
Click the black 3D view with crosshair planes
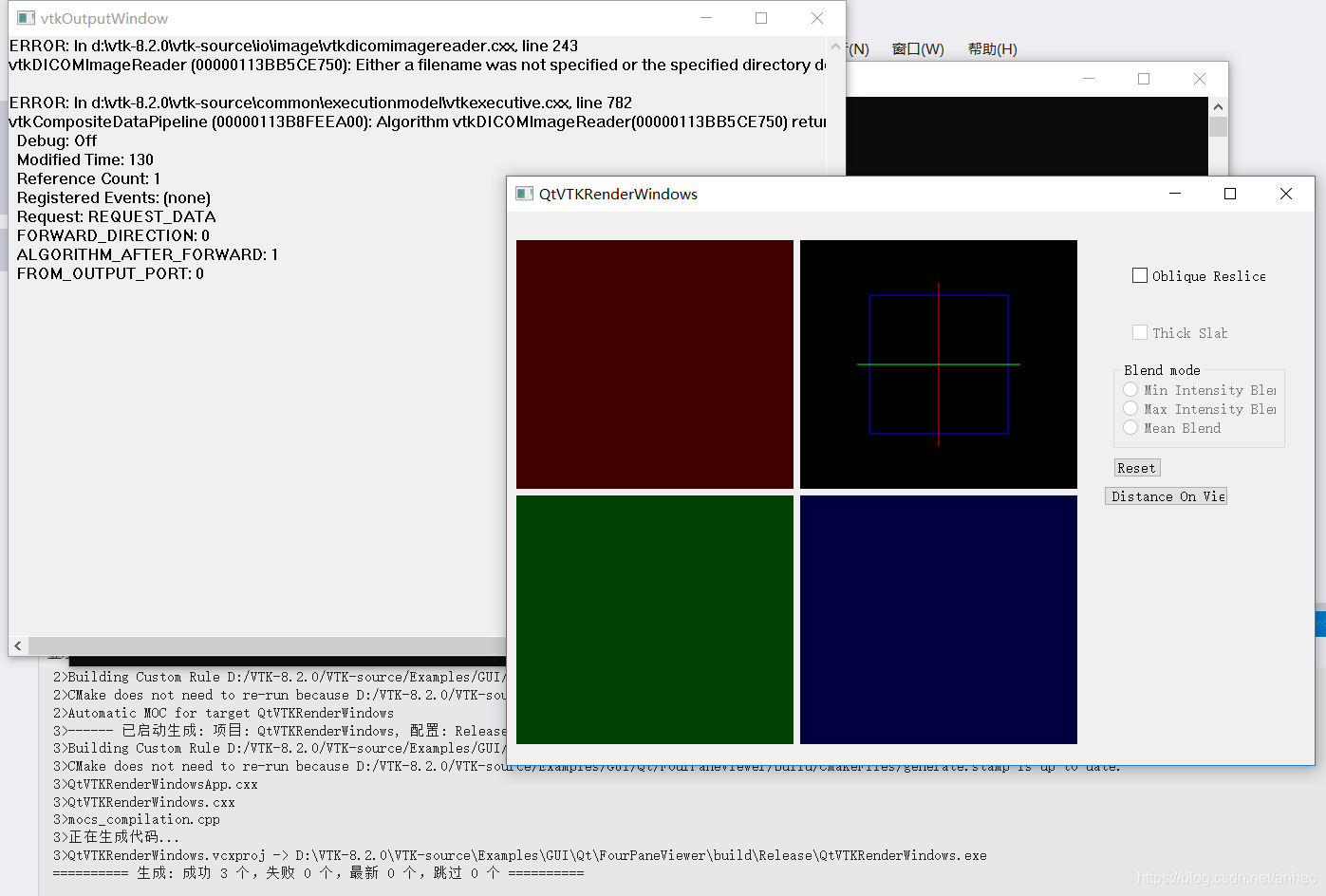[x=939, y=364]
